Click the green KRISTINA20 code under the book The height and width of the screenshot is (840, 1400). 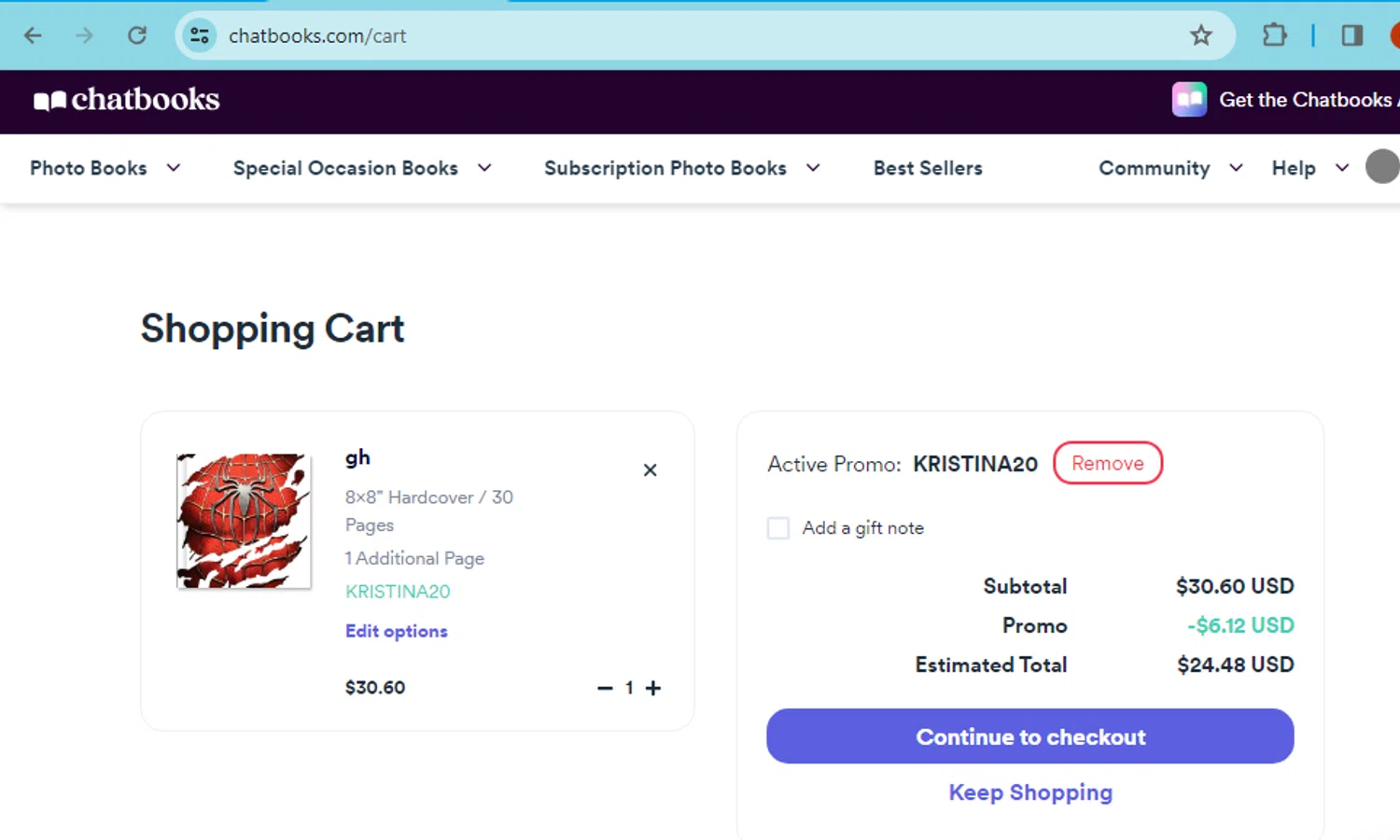tap(398, 592)
